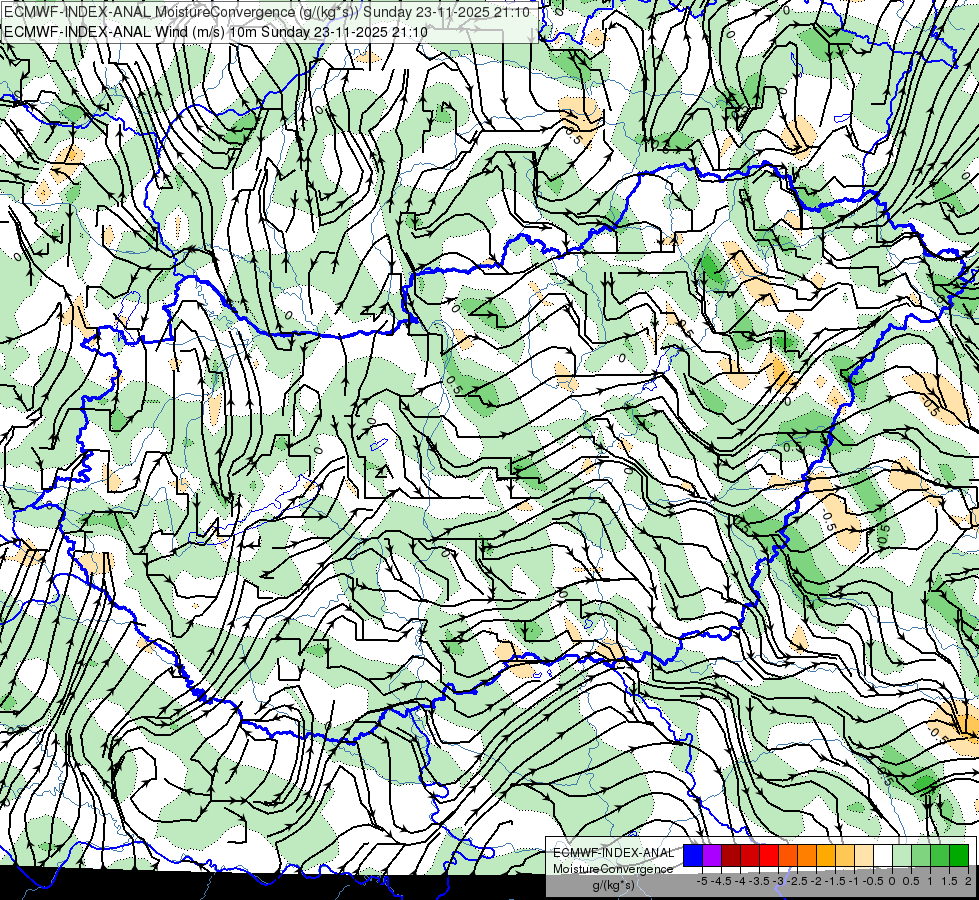Click the MoistureConvergence title line at top
The image size is (979, 900).
[267, 12]
